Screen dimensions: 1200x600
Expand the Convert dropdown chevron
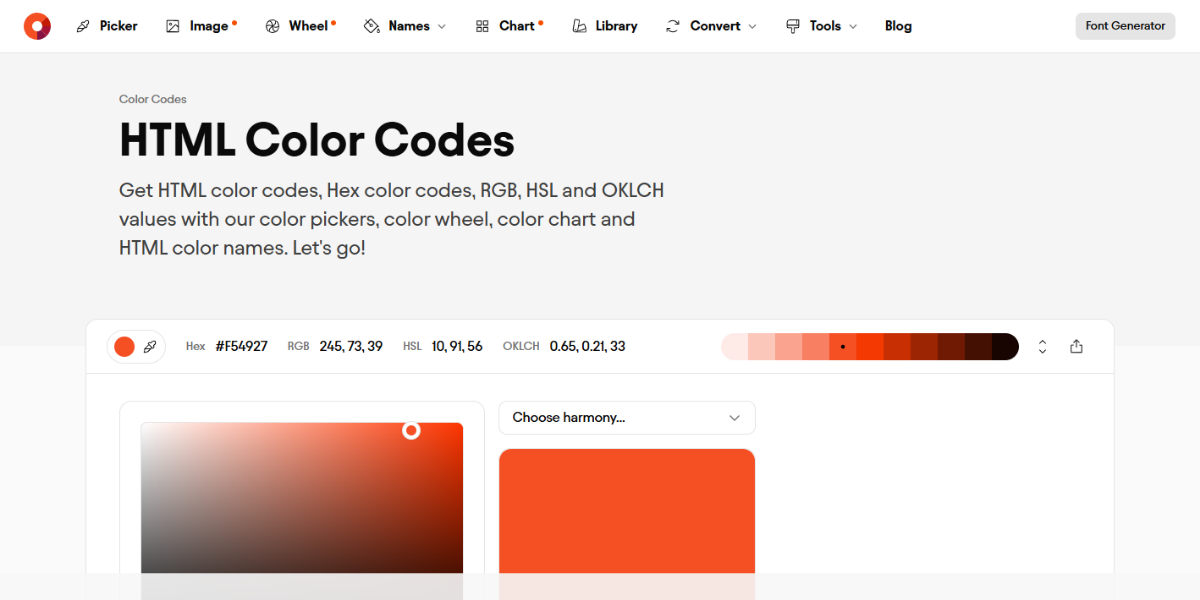click(x=750, y=26)
